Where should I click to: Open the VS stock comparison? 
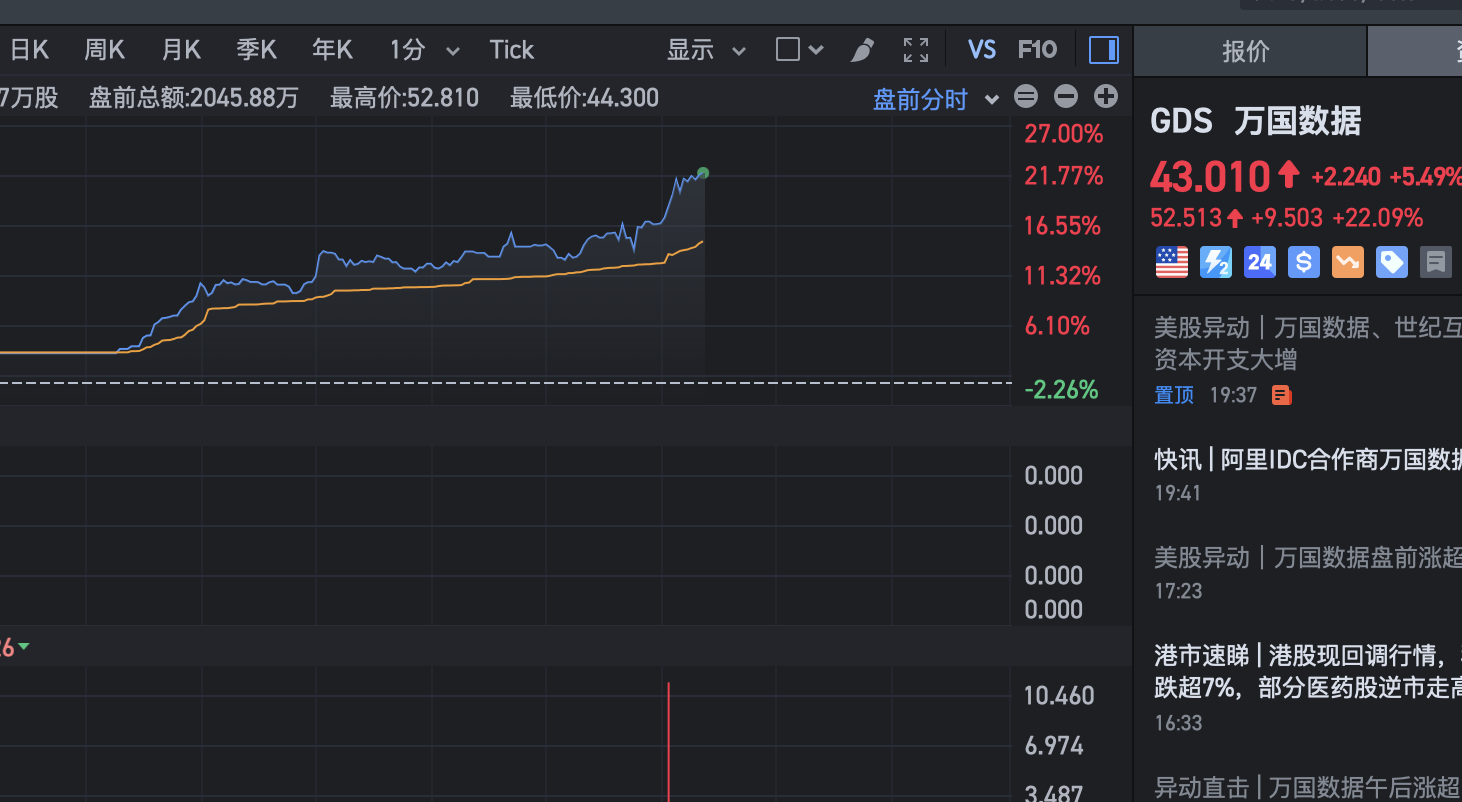point(982,50)
